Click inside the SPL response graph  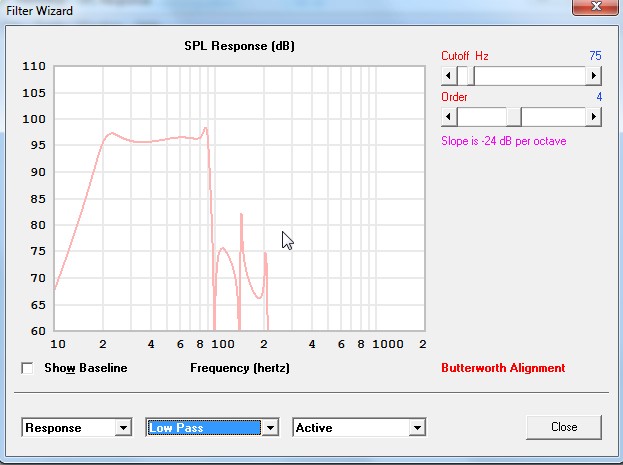pos(240,198)
